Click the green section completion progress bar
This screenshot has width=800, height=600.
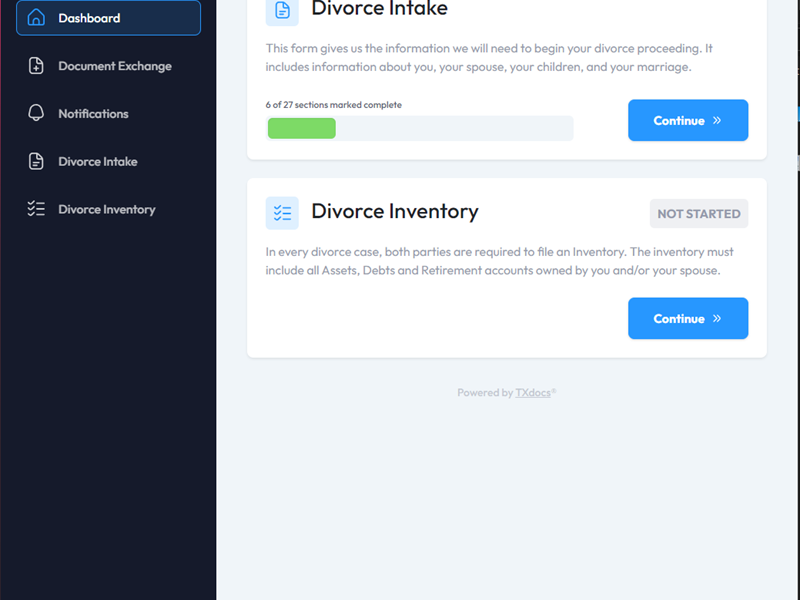tap(302, 128)
